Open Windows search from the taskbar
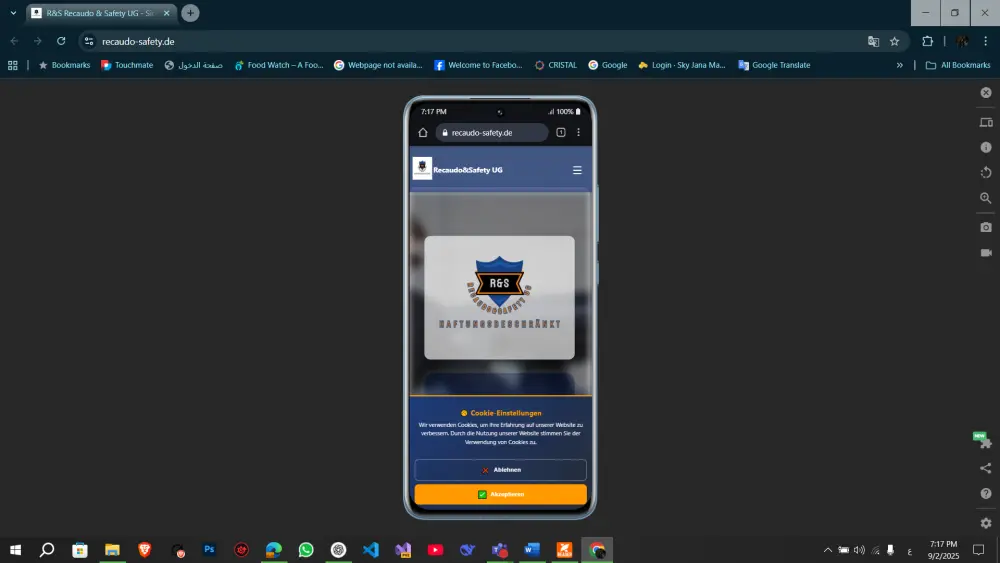The height and width of the screenshot is (563, 1000). [47, 550]
